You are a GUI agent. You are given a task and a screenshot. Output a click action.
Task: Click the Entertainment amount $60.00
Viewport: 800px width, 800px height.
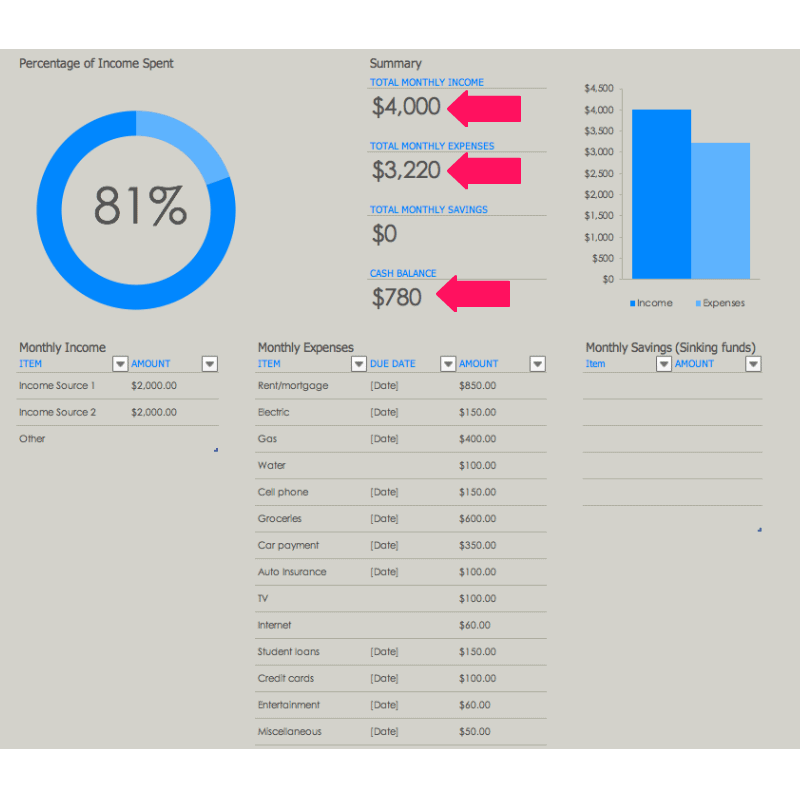tap(474, 705)
